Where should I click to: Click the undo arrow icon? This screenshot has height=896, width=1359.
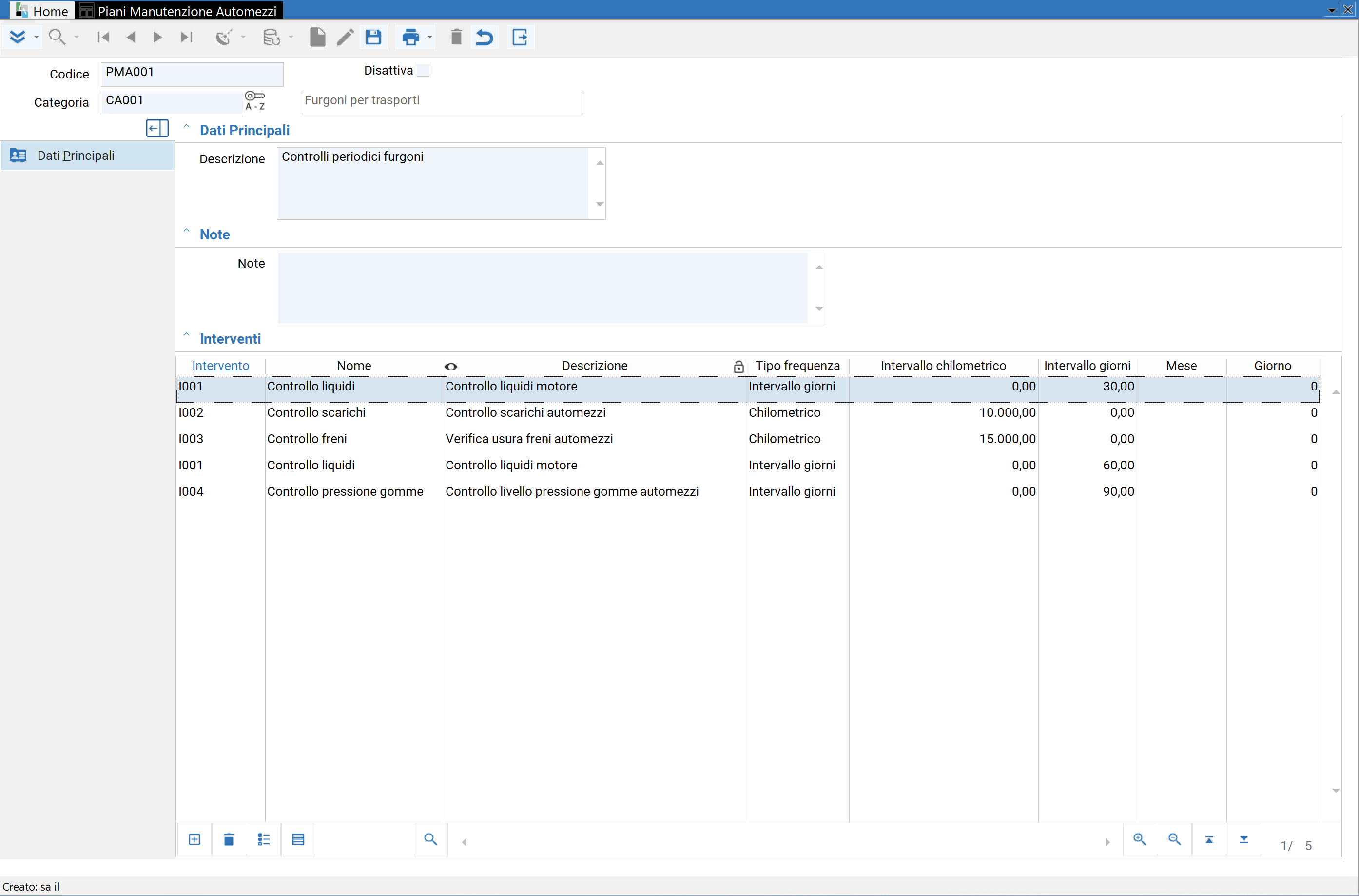485,37
